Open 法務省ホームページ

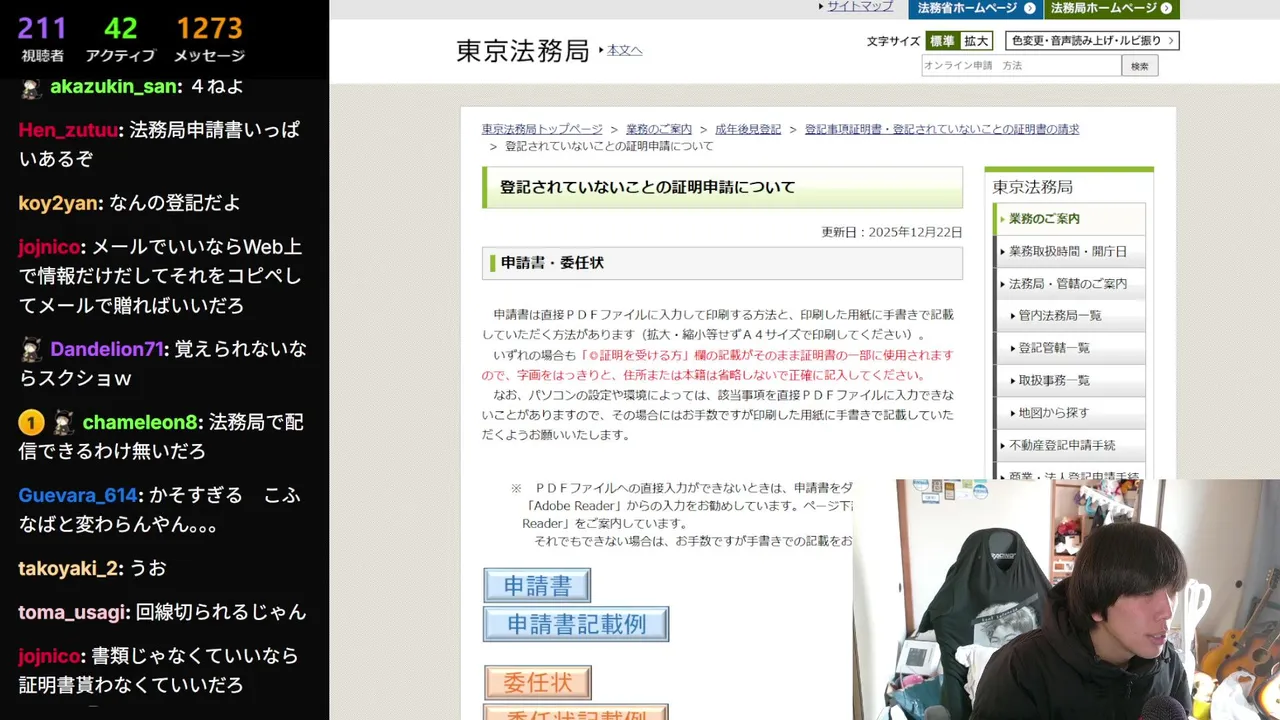click(x=975, y=8)
